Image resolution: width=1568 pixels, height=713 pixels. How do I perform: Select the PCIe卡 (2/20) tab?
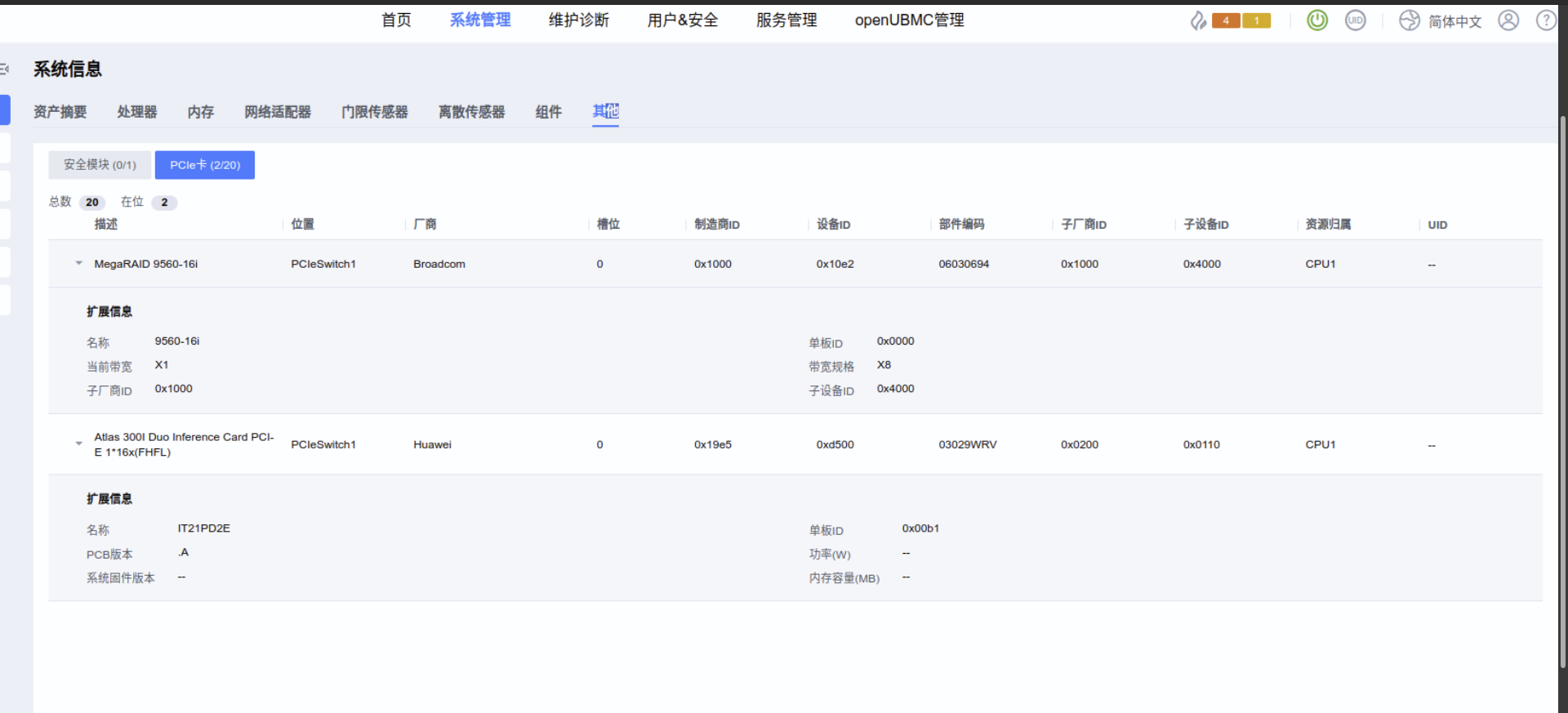tap(205, 165)
